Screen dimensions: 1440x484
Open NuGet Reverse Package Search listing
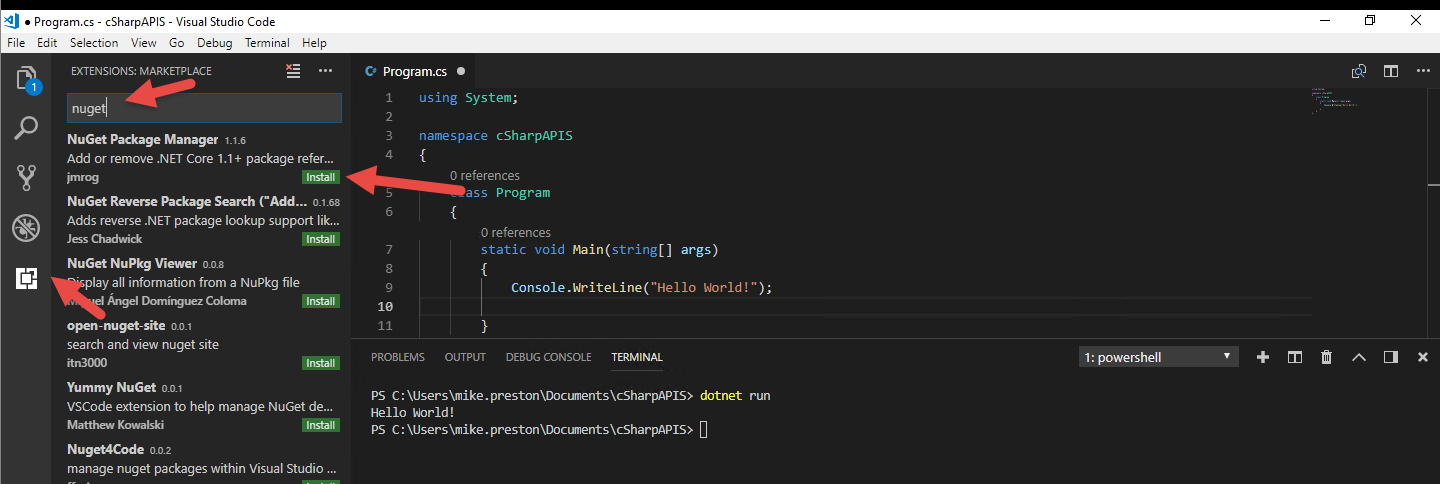[x=200, y=220]
